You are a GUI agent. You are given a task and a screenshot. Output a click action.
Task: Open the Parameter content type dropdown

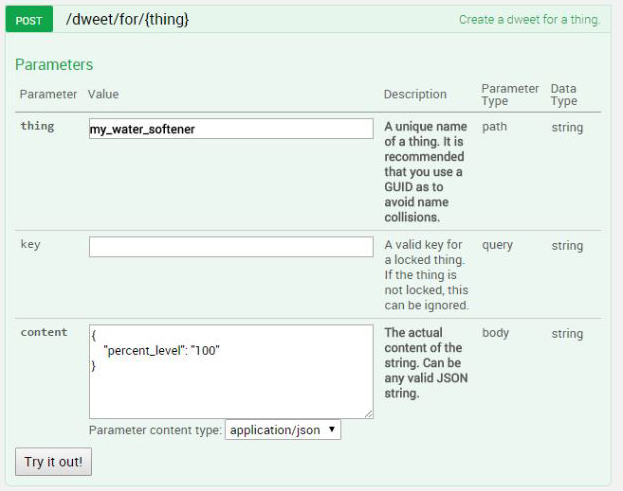283,430
